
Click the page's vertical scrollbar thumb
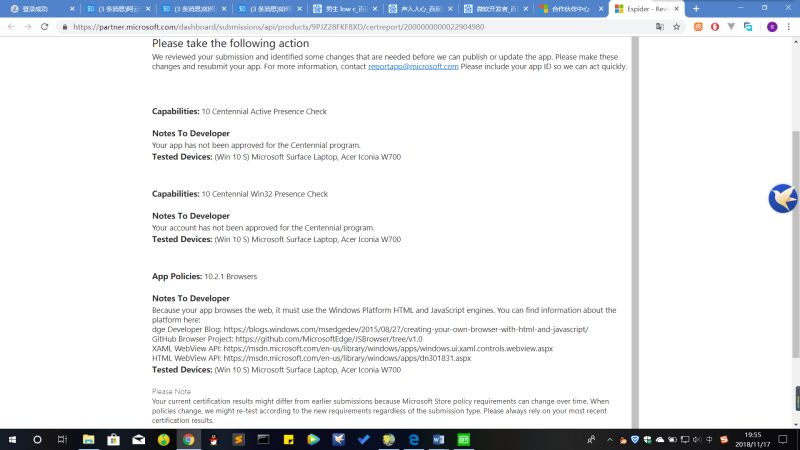point(795,244)
